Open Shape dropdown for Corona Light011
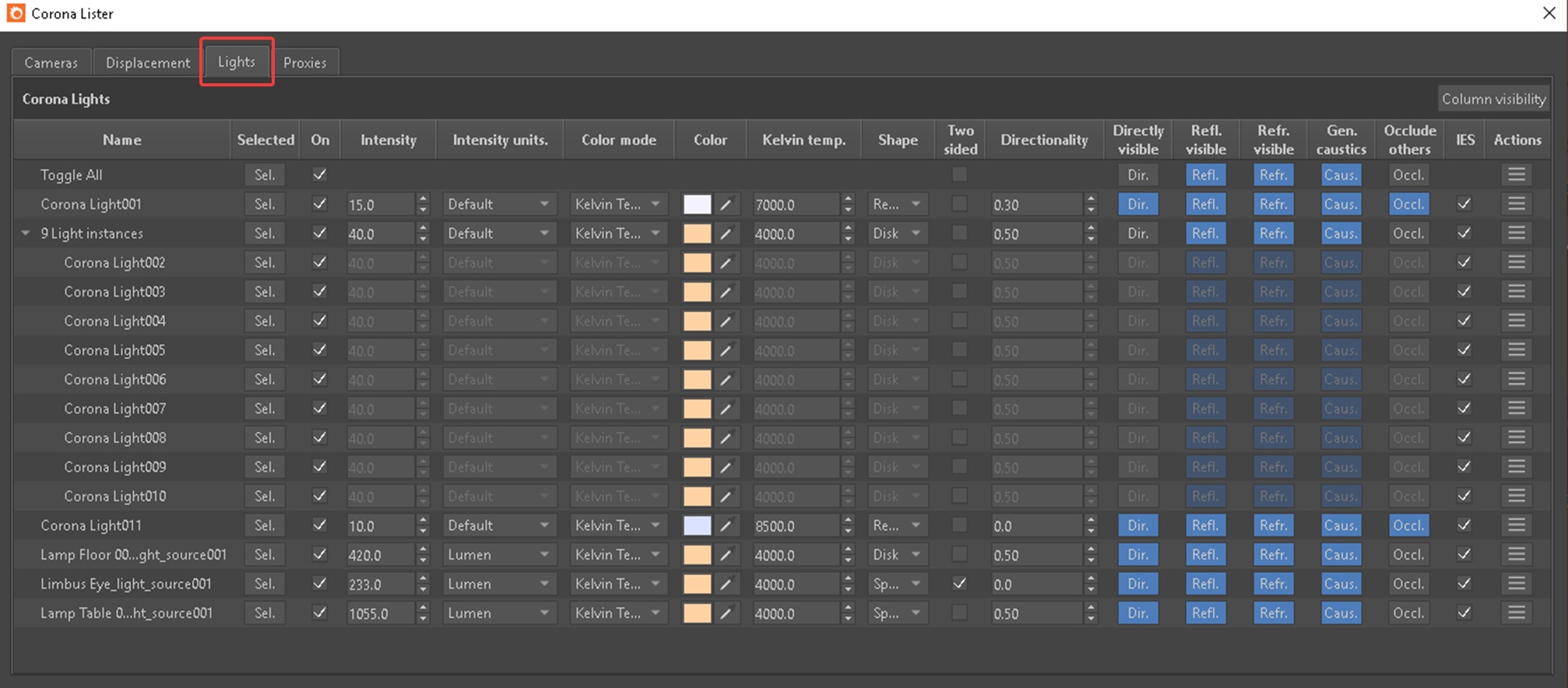 898,525
